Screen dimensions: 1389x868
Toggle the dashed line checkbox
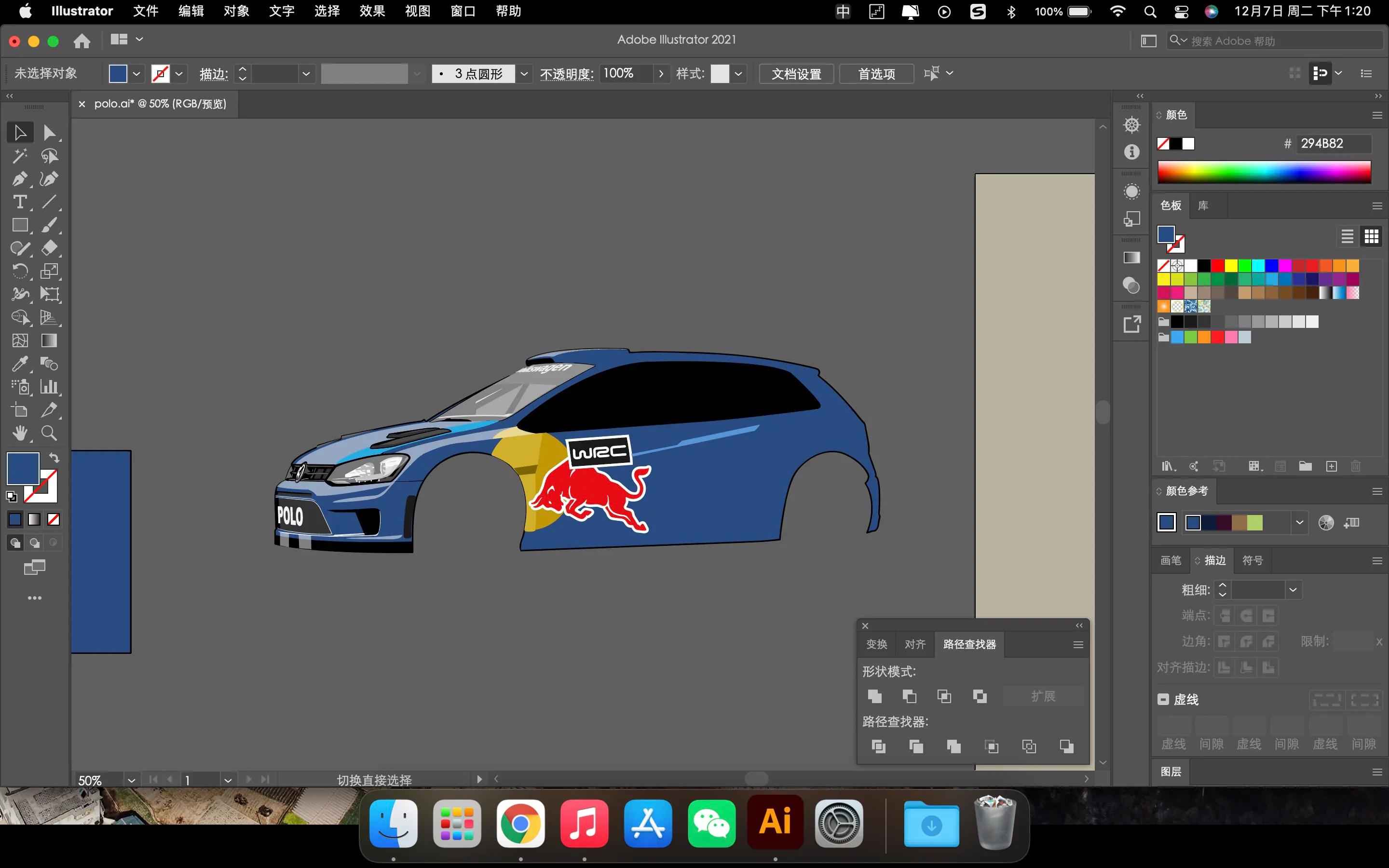[1163, 699]
